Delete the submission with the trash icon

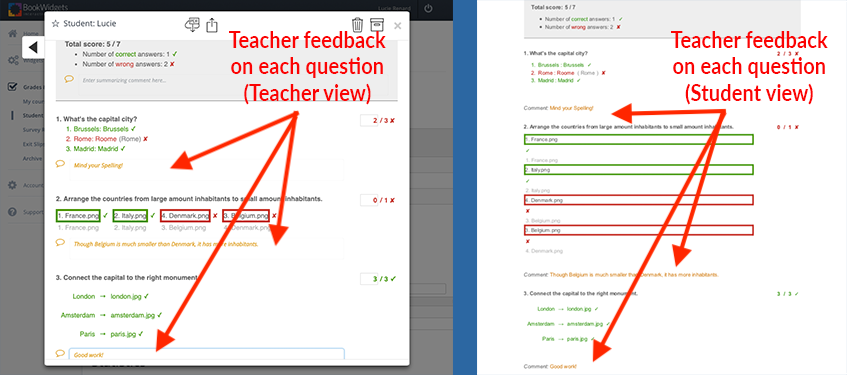click(358, 25)
